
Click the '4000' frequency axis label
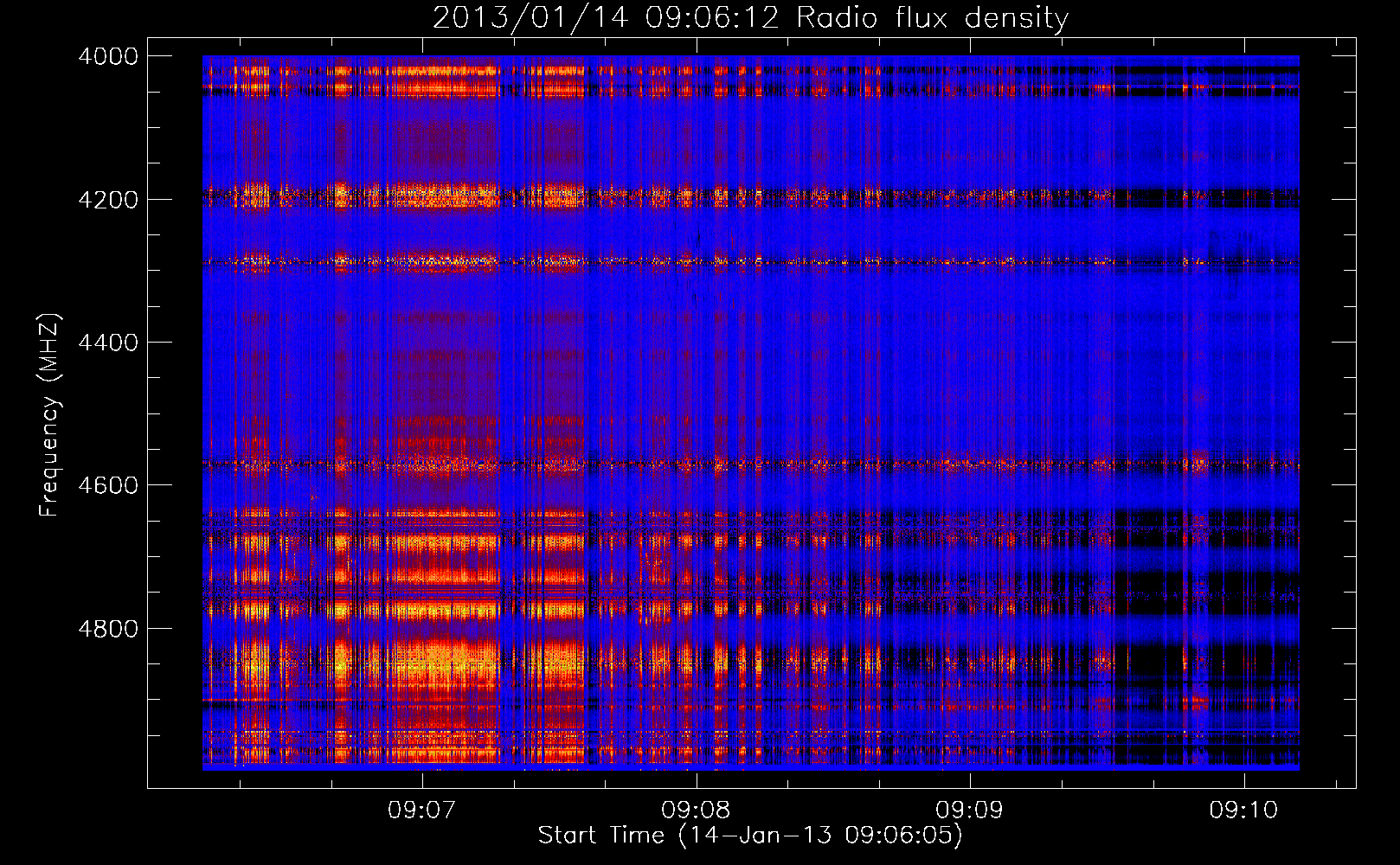[108, 56]
